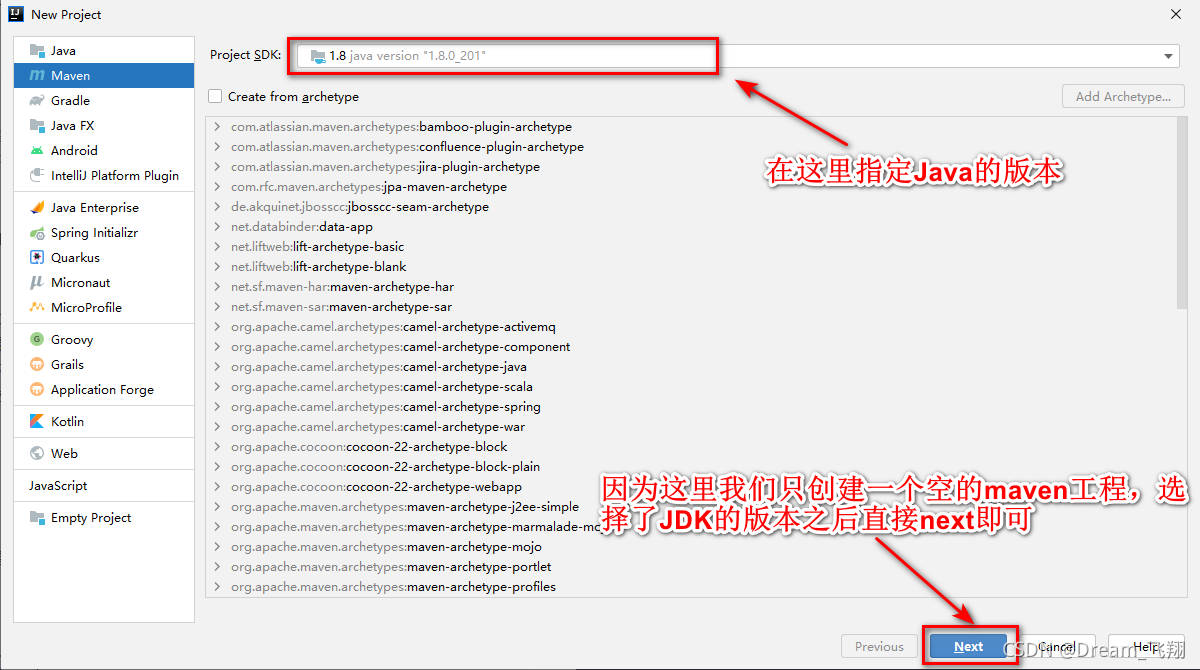
Task: Click the Next button
Action: tap(968, 646)
